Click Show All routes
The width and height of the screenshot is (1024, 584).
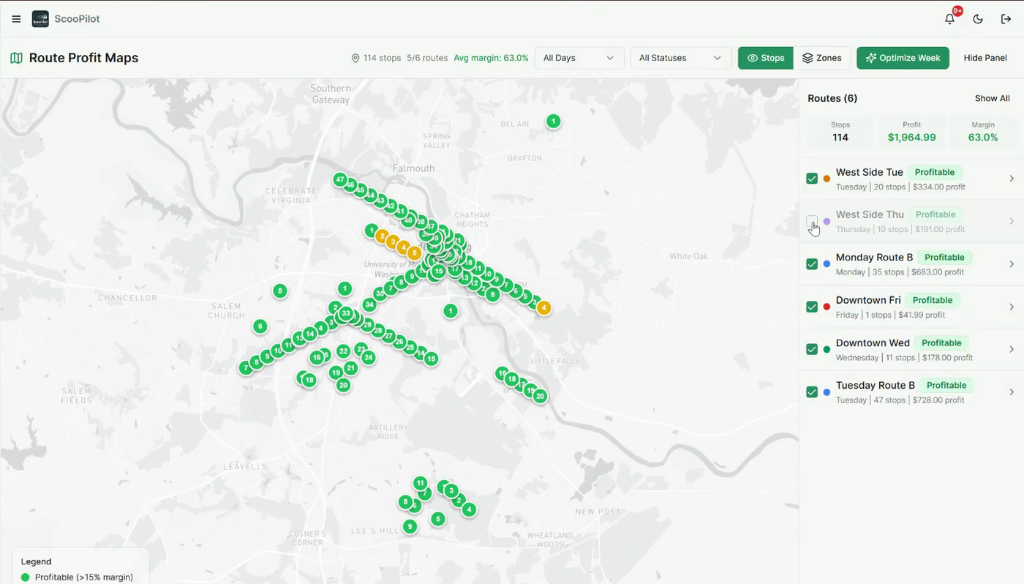coord(992,98)
